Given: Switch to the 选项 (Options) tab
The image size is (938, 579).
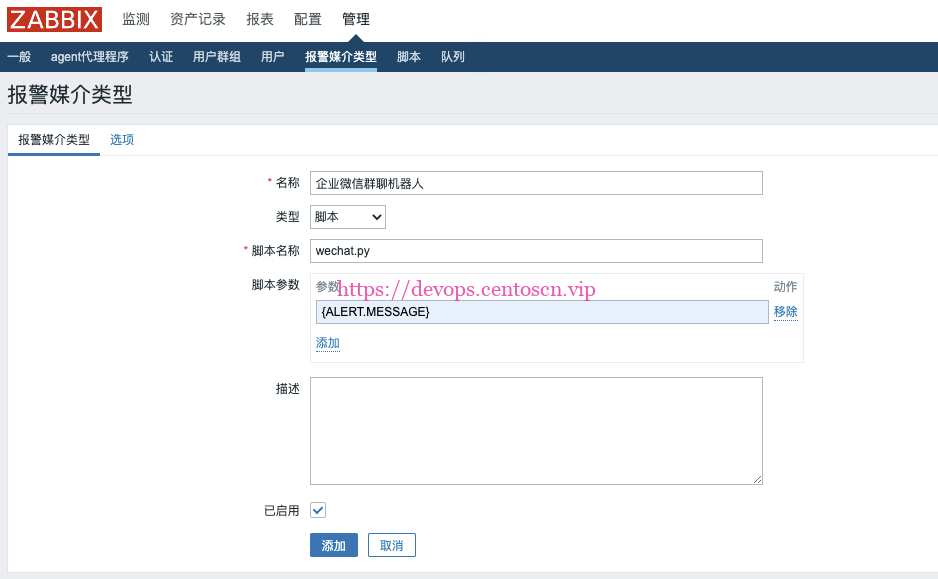Looking at the screenshot, I should [121, 139].
